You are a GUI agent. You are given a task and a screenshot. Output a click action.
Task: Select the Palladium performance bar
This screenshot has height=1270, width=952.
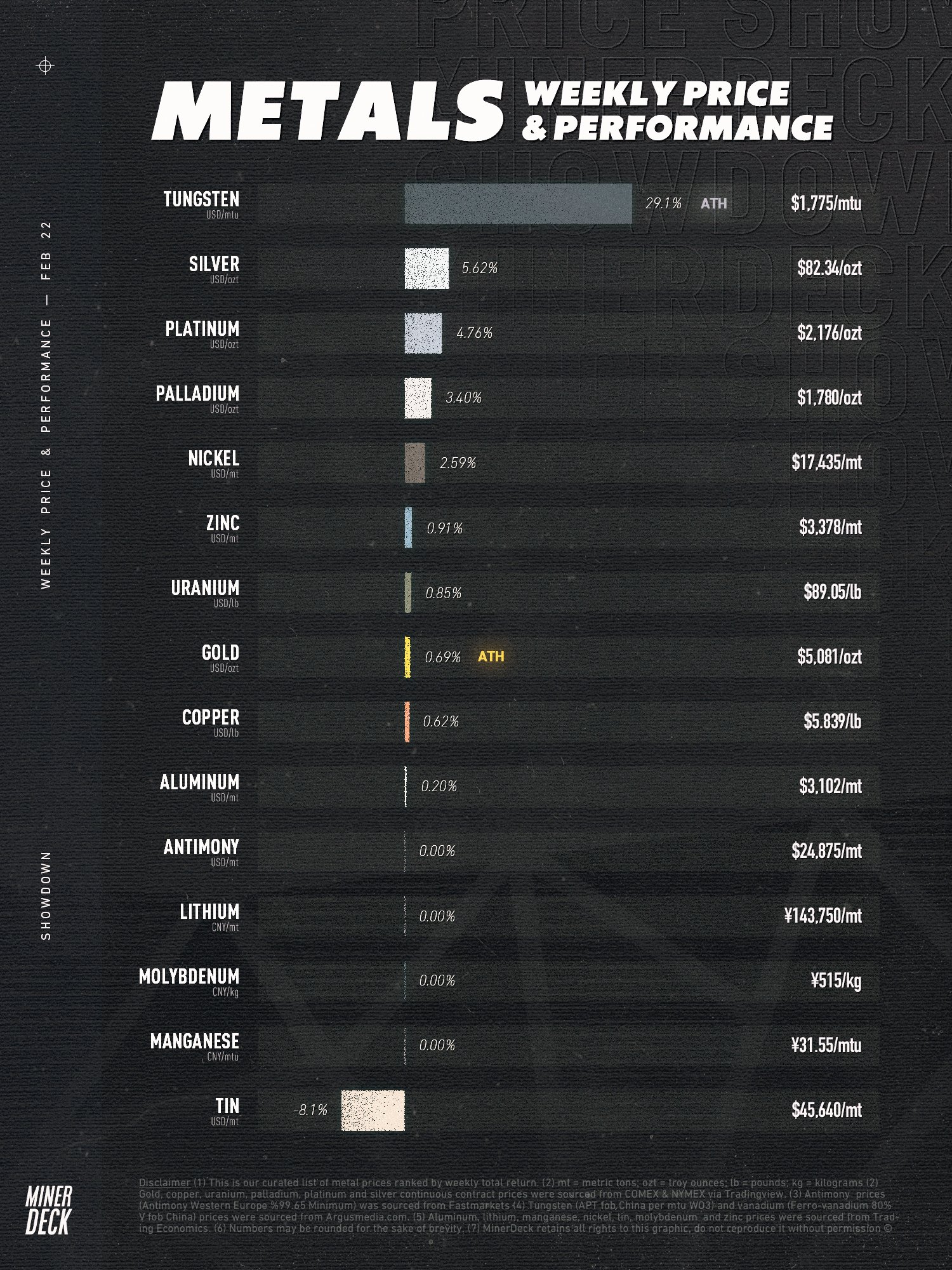click(x=418, y=398)
